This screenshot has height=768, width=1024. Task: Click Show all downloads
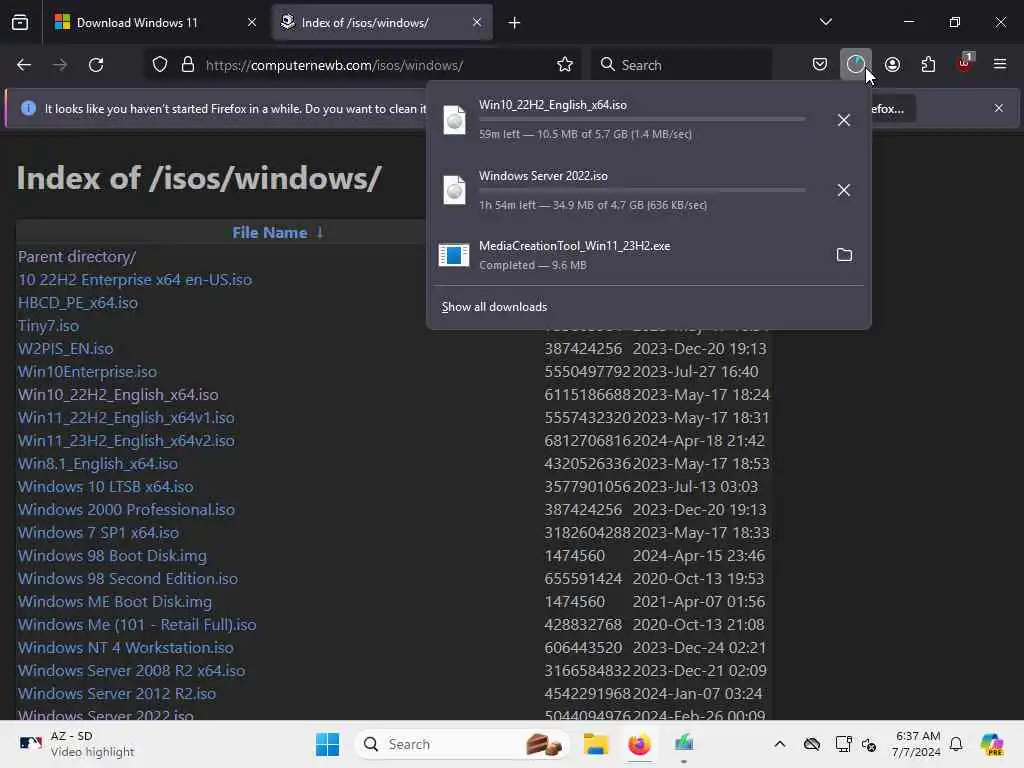[494, 307]
